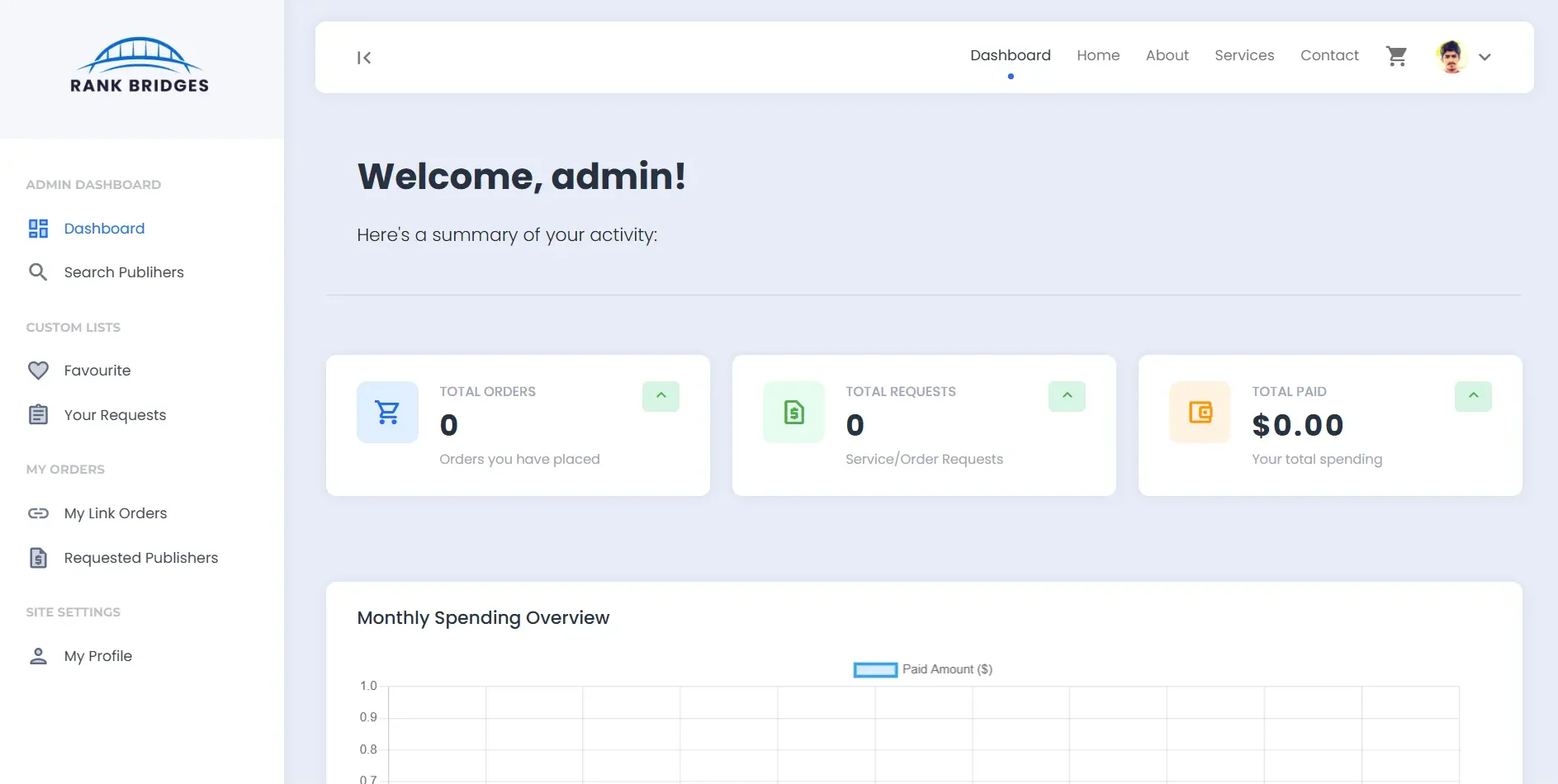Click the Your Requests clipboard icon

pyautogui.click(x=38, y=414)
